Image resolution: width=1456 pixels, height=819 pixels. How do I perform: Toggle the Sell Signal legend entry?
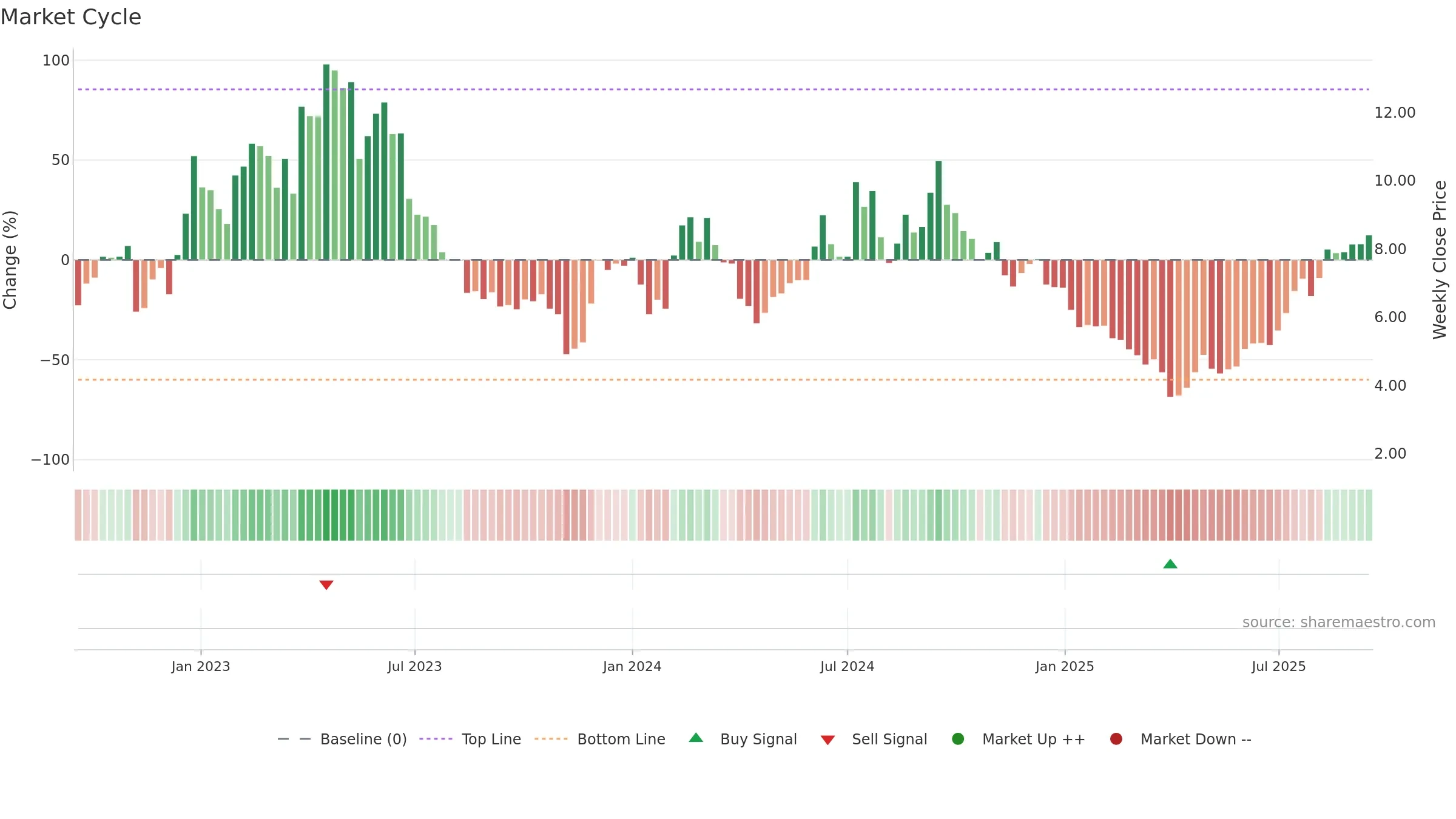(874, 739)
